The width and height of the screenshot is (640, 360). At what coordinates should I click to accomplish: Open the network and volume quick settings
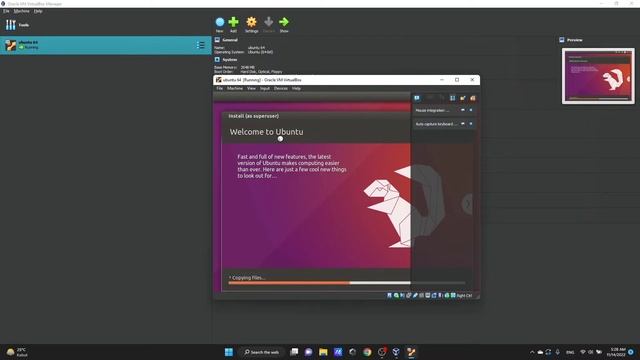click(591, 352)
